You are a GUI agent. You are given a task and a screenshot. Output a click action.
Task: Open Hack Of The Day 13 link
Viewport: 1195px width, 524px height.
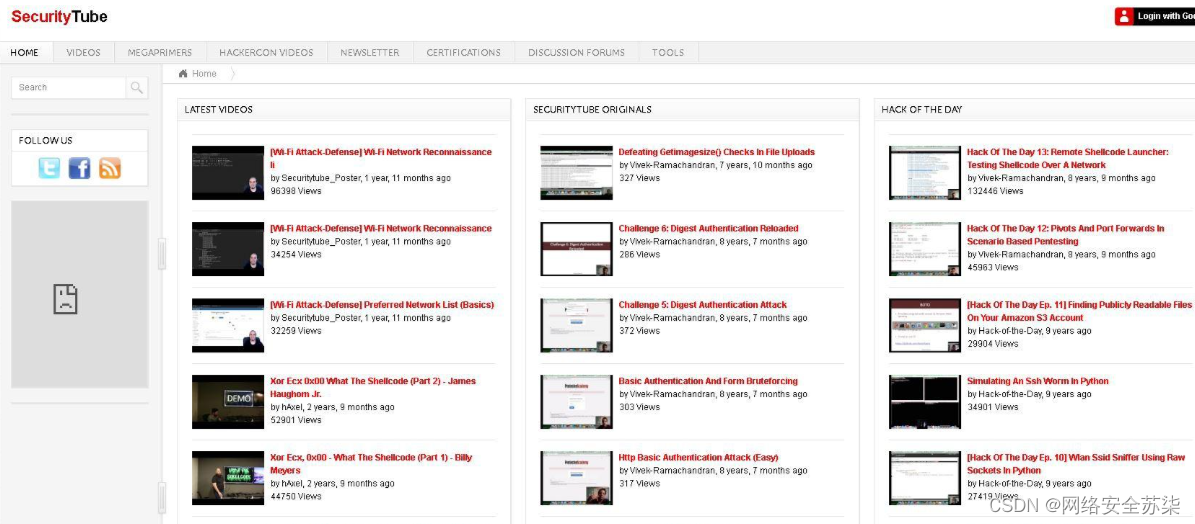point(1068,158)
